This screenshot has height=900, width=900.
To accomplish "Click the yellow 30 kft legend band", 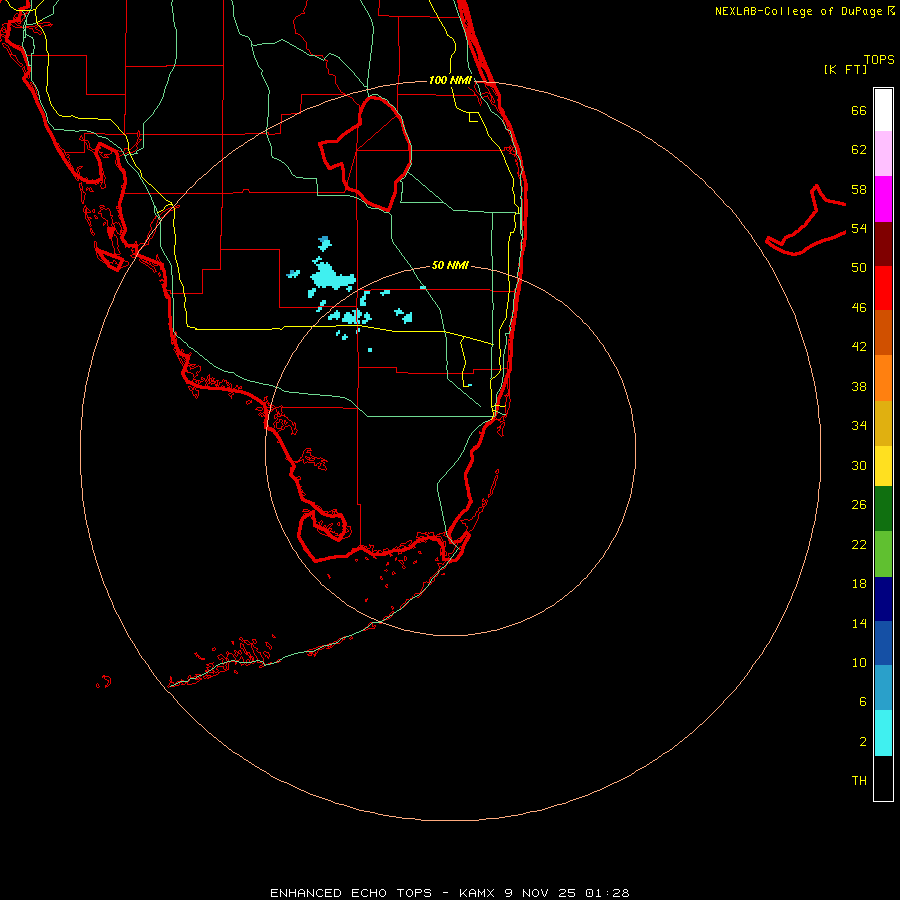I will click(883, 465).
